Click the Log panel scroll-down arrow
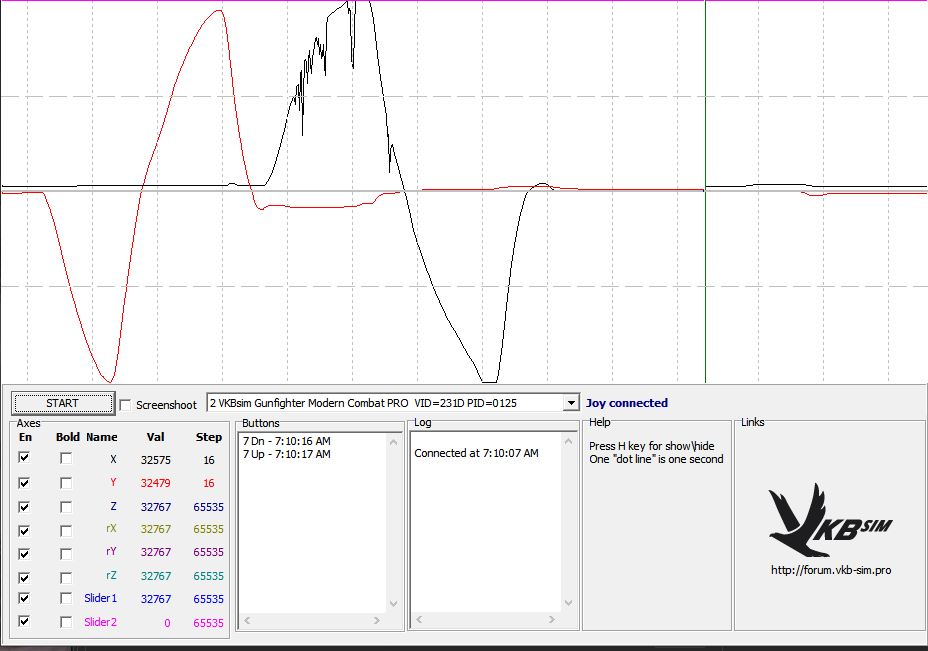 (567, 604)
